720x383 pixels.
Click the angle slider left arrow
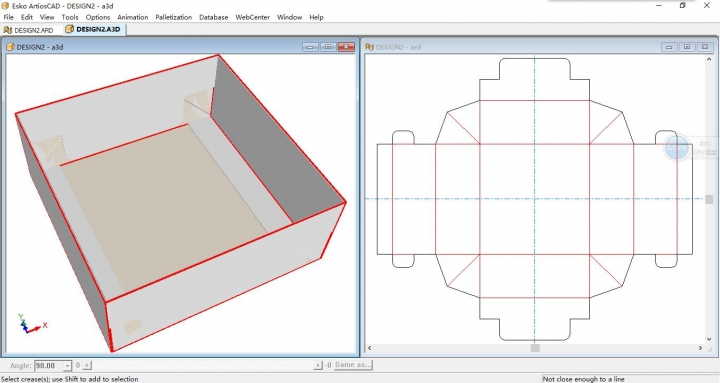(x=87, y=366)
